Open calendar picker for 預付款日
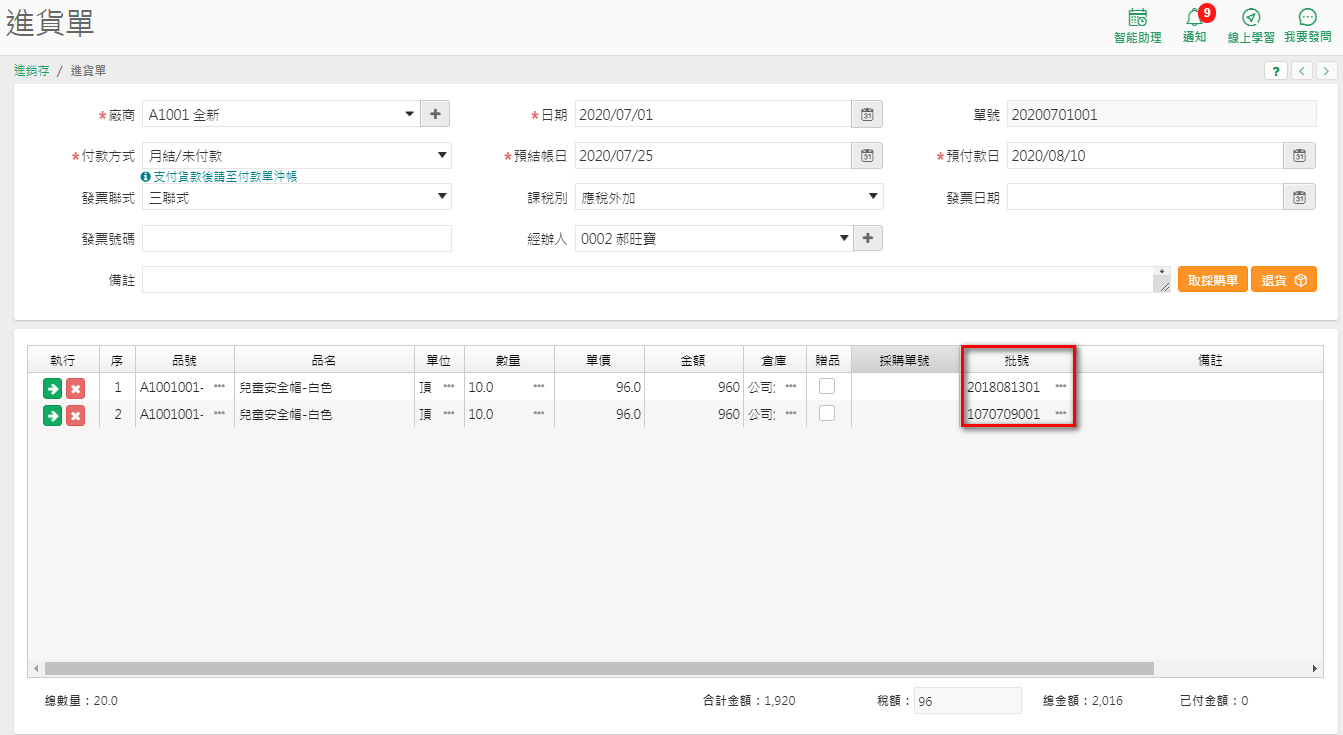Viewport: 1343px width, 735px height. 1299,156
